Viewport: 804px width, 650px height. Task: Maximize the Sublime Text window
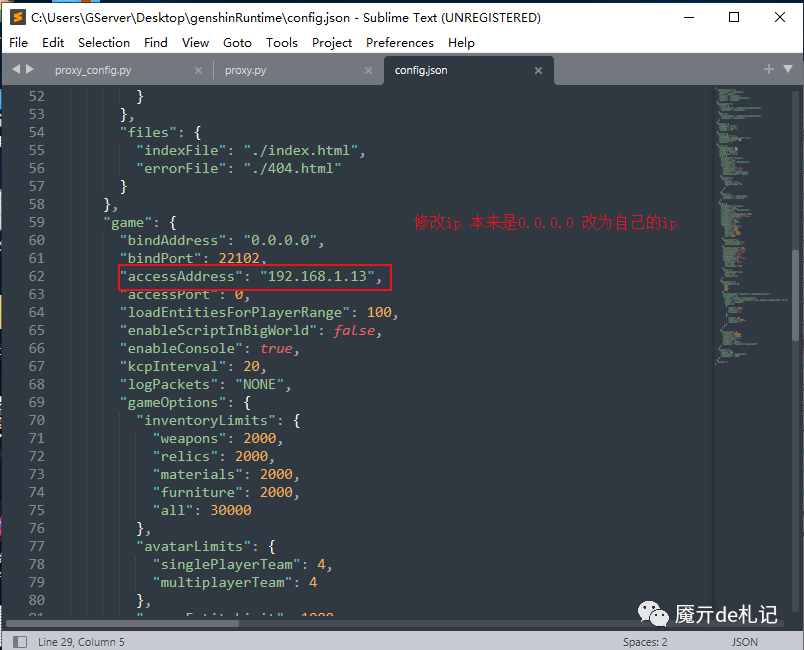click(734, 17)
